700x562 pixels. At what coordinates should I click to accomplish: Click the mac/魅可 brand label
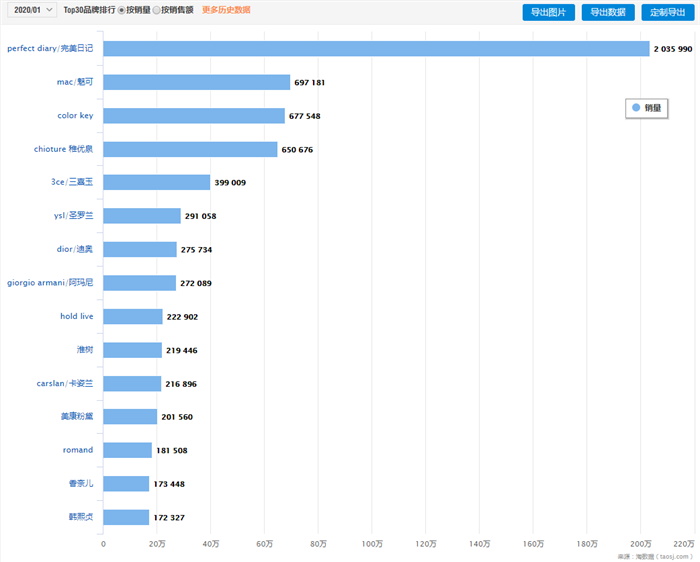tap(75, 82)
